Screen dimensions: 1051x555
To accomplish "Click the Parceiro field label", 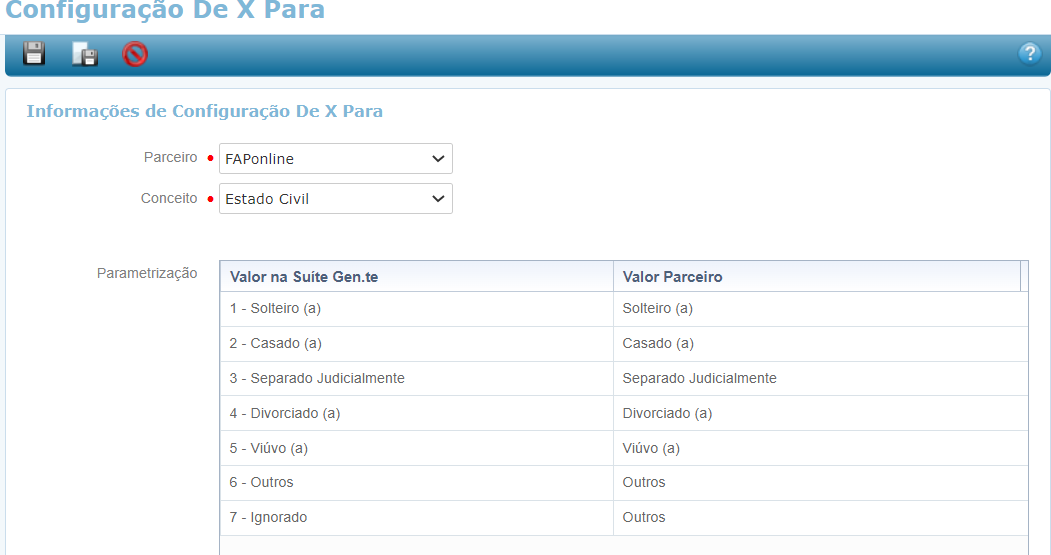I will (x=170, y=158).
